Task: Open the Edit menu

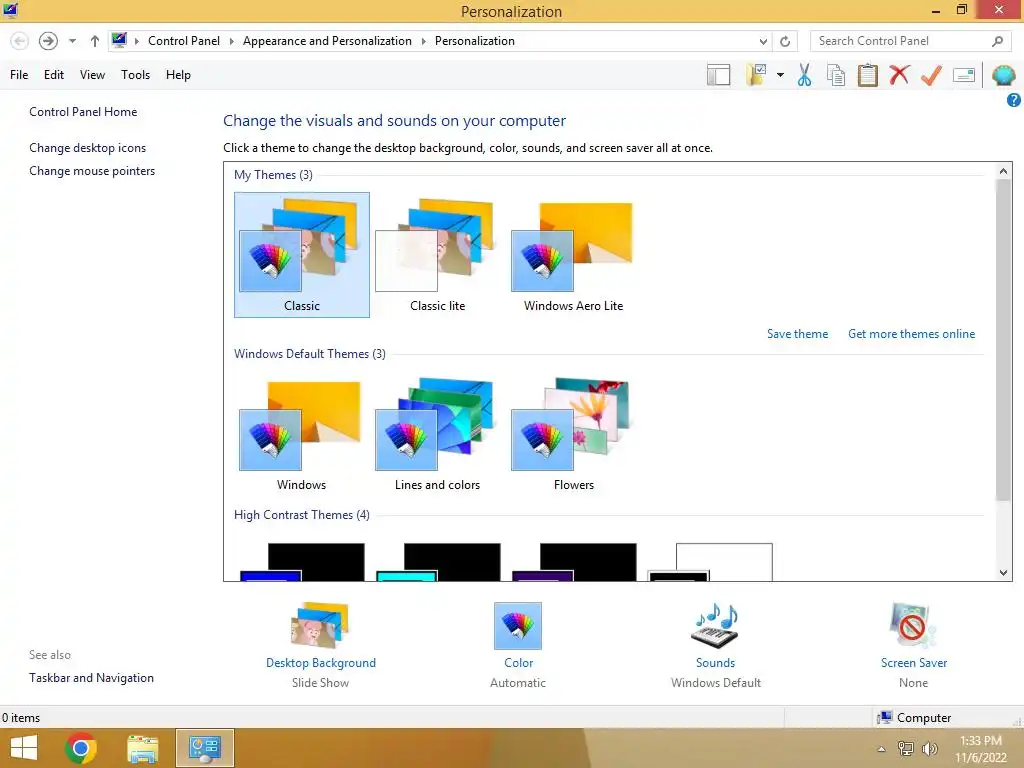Action: (x=54, y=75)
